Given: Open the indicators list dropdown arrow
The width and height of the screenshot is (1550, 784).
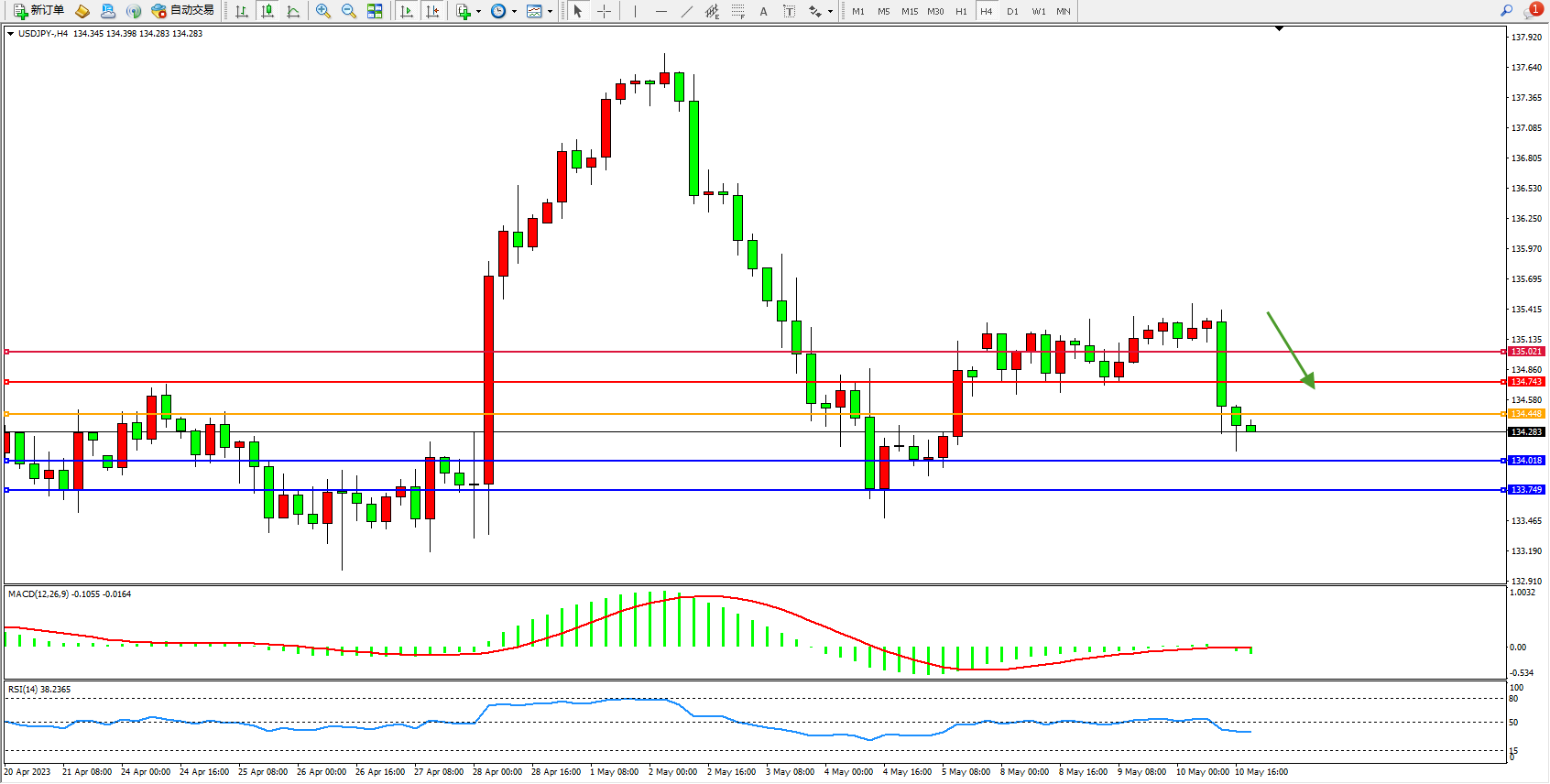Looking at the screenshot, I should tap(478, 12).
